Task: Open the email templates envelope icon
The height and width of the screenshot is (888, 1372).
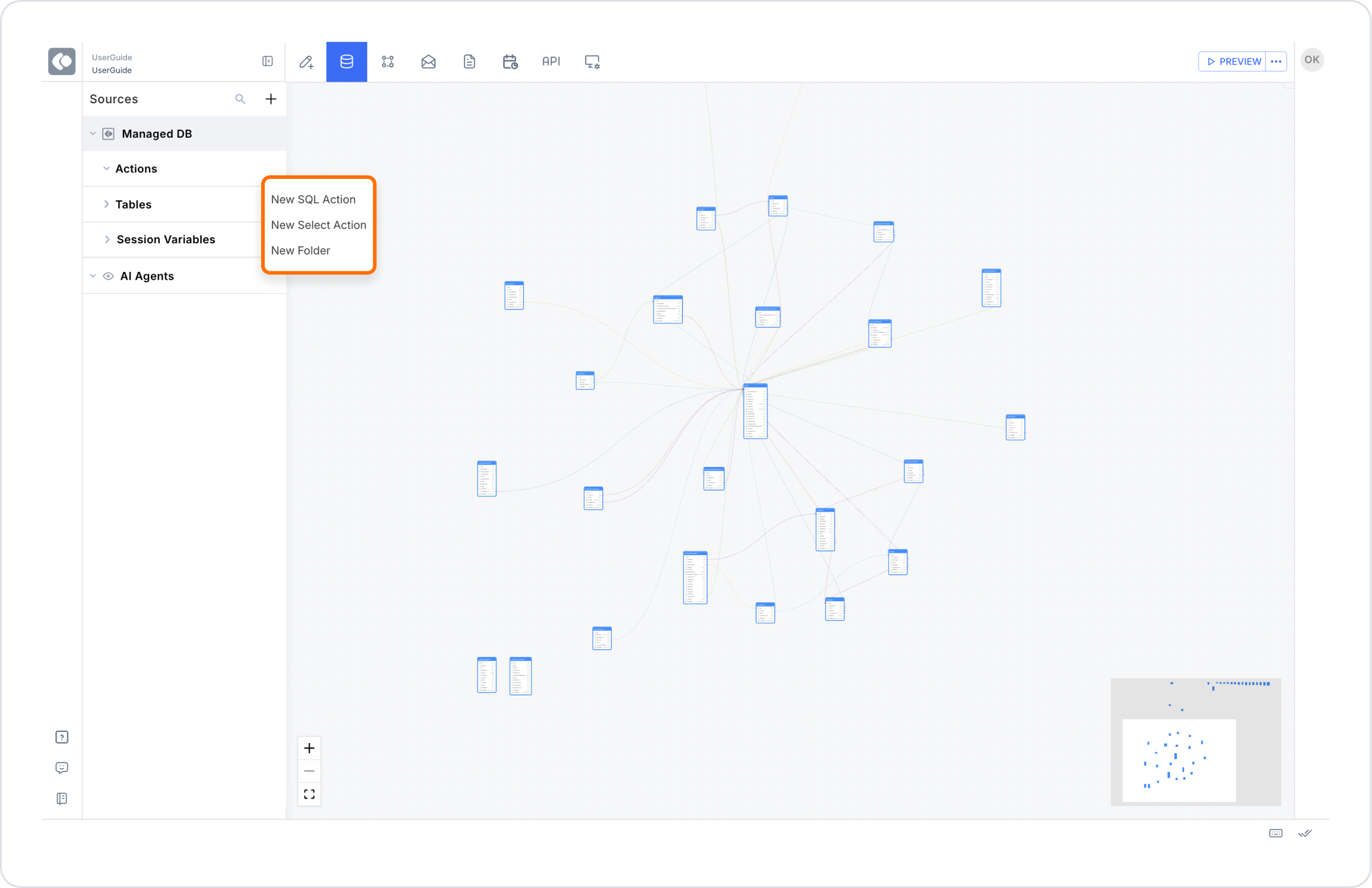Action: pos(428,62)
